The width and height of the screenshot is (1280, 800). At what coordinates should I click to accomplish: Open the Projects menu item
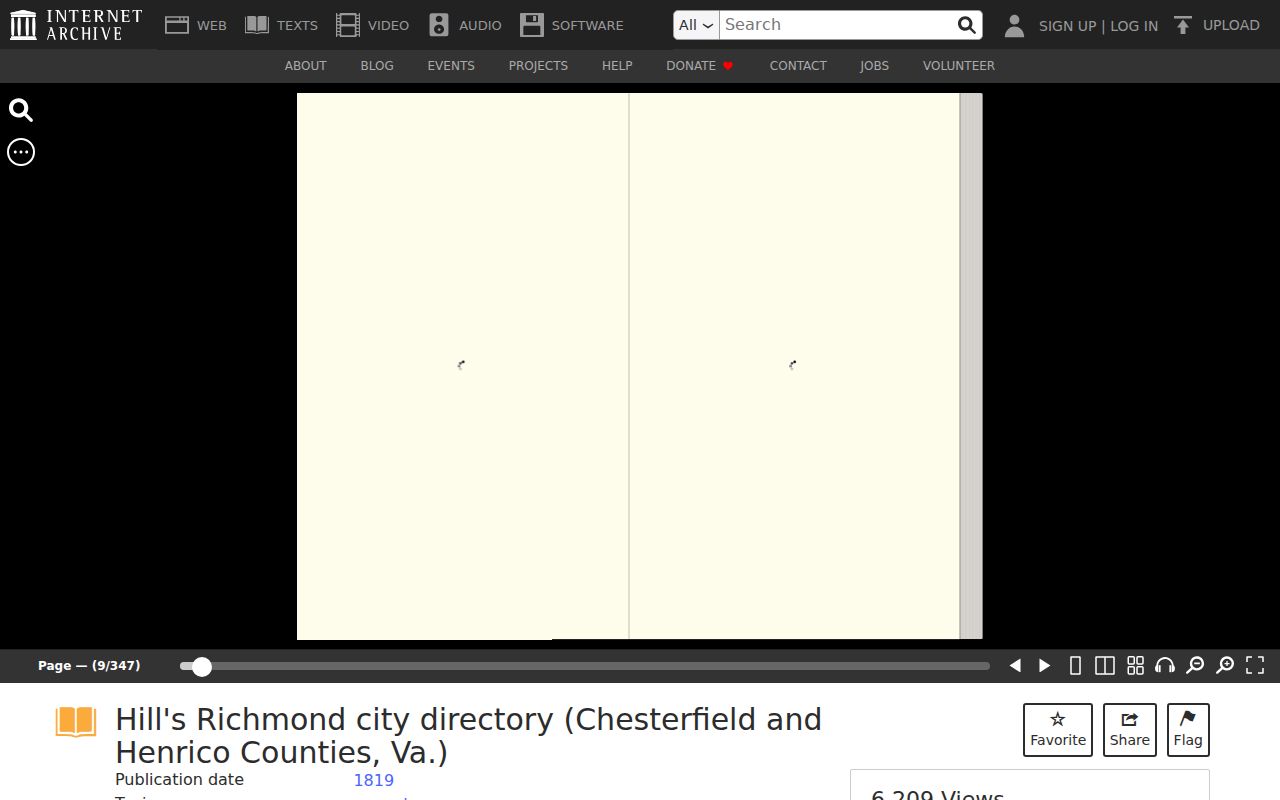click(x=538, y=66)
